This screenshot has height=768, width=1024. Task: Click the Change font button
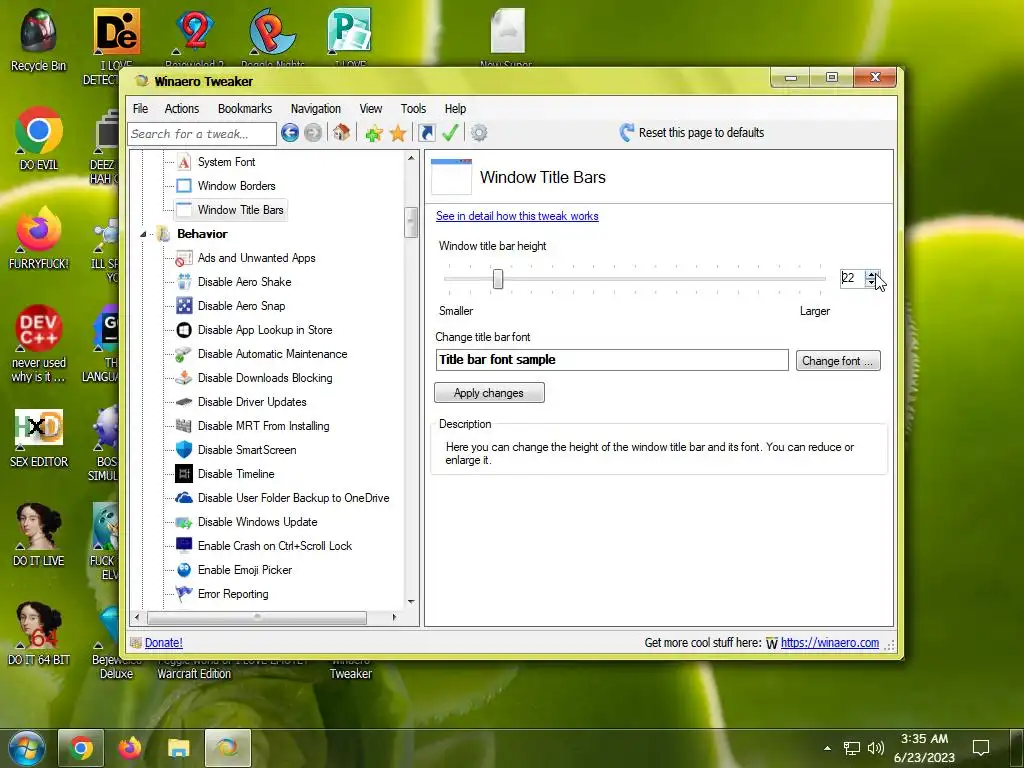tap(838, 360)
